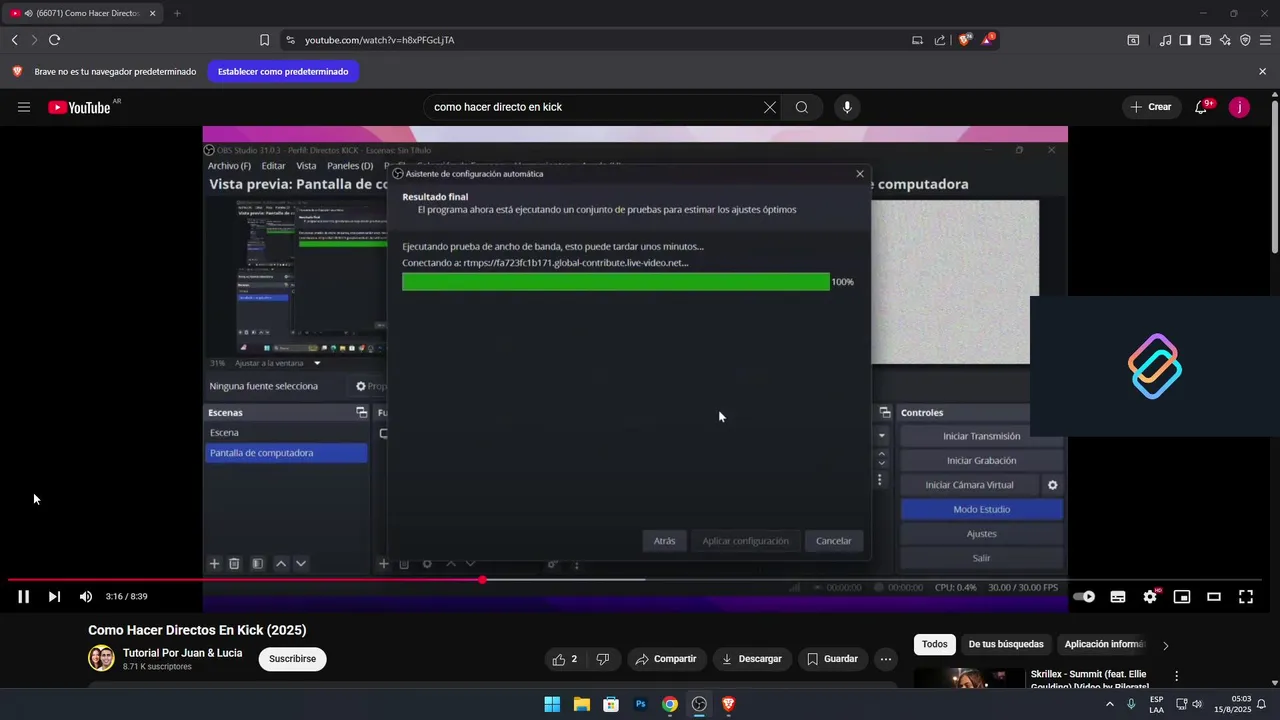Screen dimensions: 1280x720
Task: Dismiss the default browser infobar
Action: [x=1262, y=72]
